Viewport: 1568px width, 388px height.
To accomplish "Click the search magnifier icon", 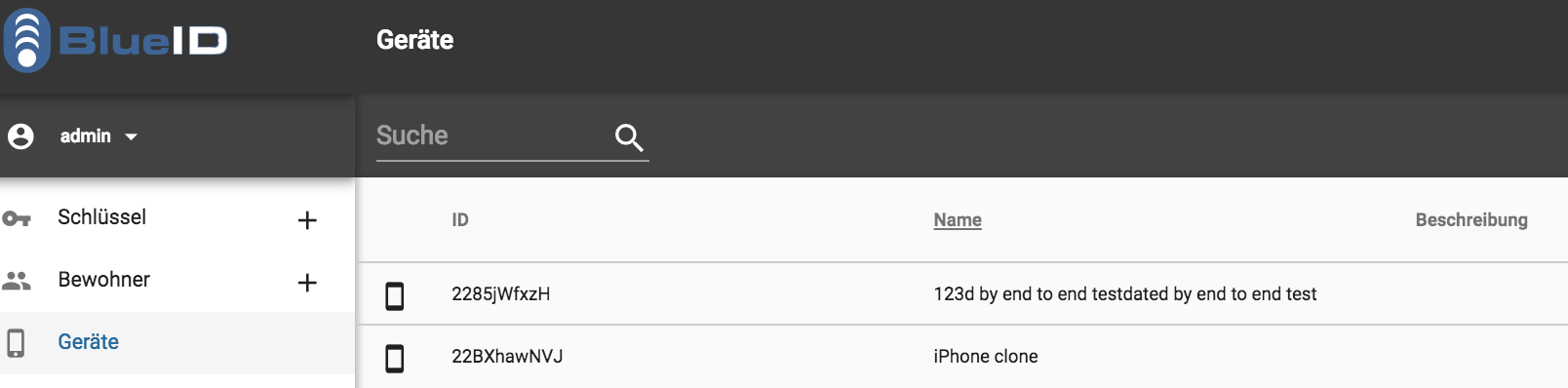I will [x=629, y=137].
